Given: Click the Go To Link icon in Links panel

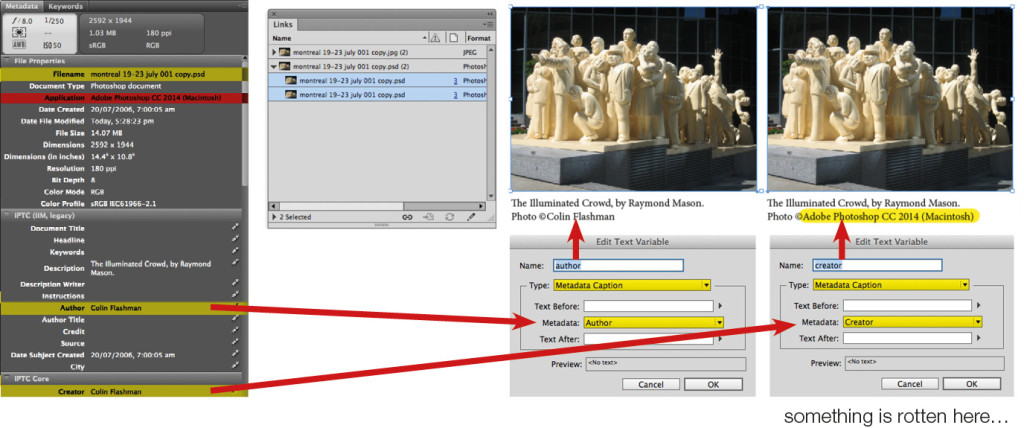Looking at the screenshot, I should [x=428, y=217].
